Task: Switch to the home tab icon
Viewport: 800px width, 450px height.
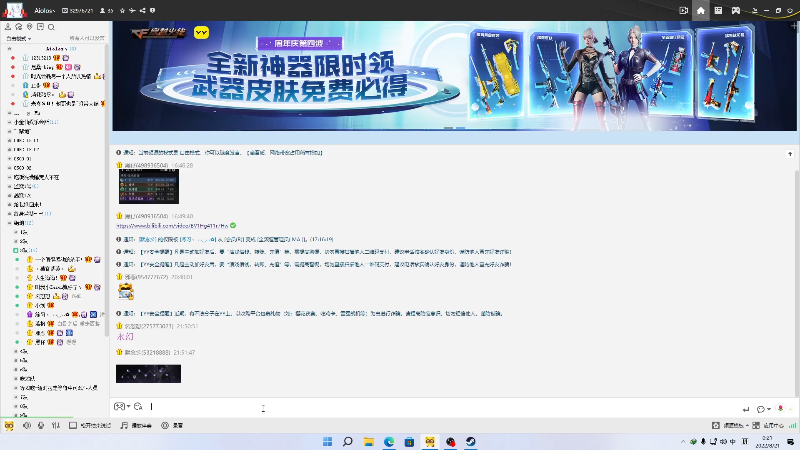Action: (x=701, y=10)
